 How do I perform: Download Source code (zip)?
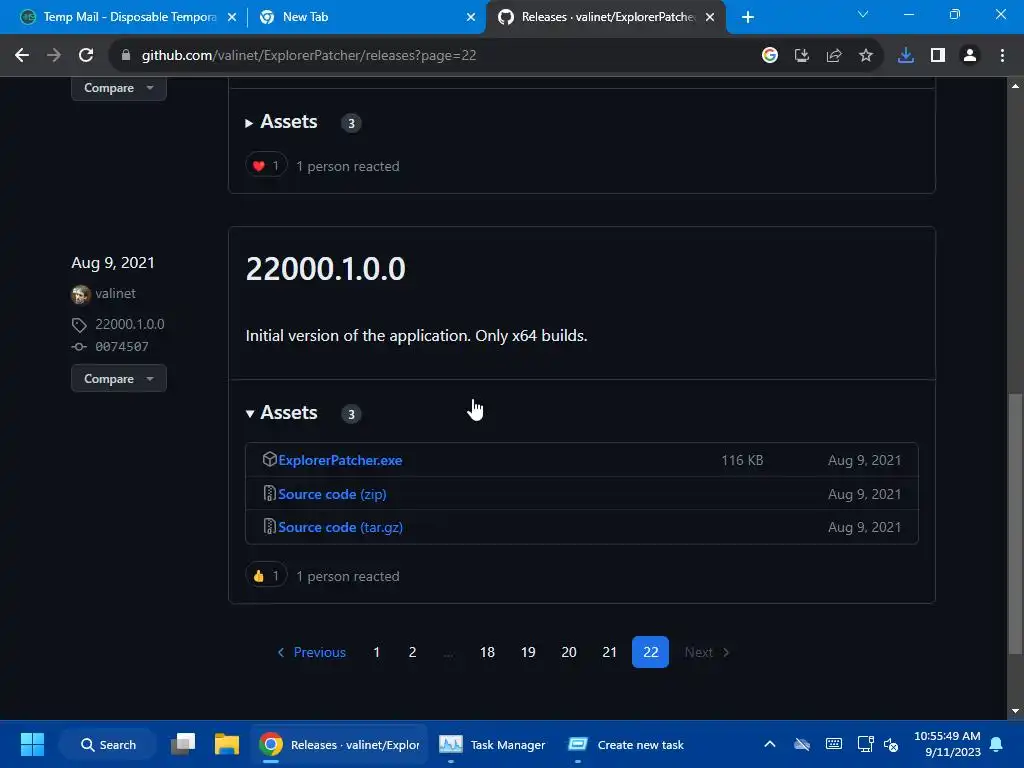point(332,494)
